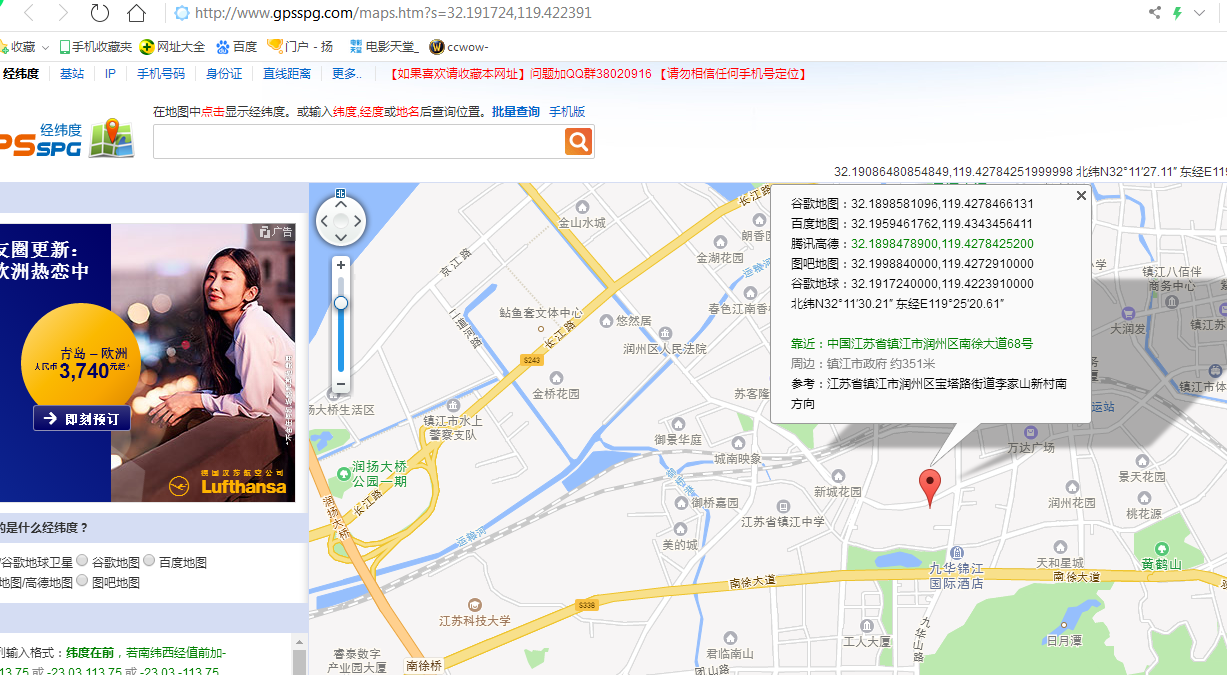Pan the map east with right arrow
This screenshot has width=1227, height=675.
pyautogui.click(x=358, y=221)
